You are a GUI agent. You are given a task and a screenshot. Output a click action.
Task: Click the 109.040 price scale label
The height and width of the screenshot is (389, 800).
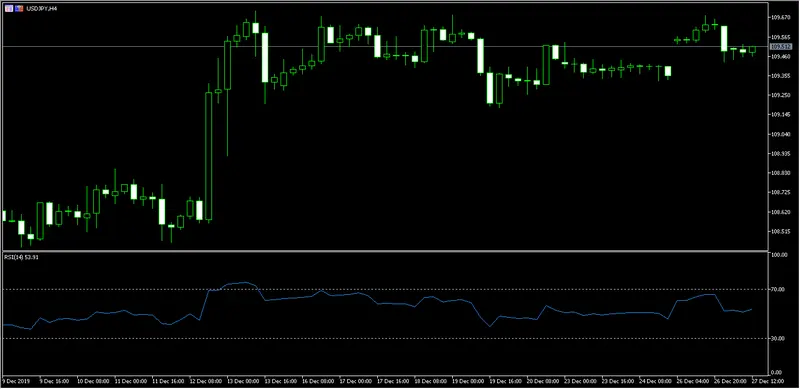coord(780,134)
